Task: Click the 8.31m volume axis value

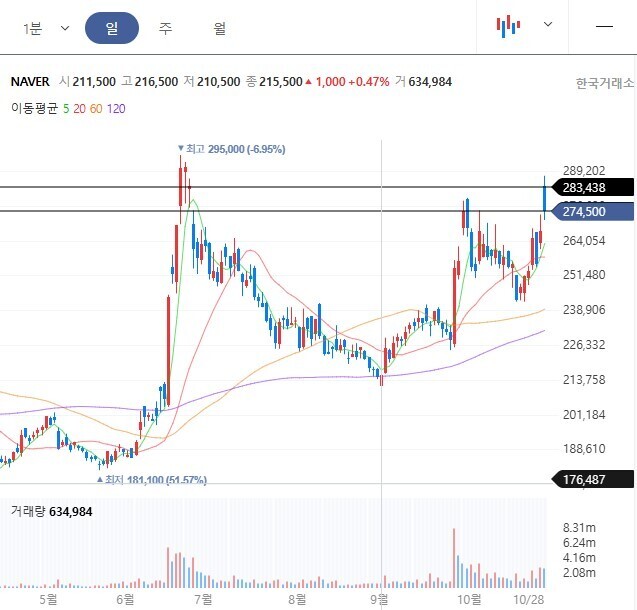Action: point(579,528)
